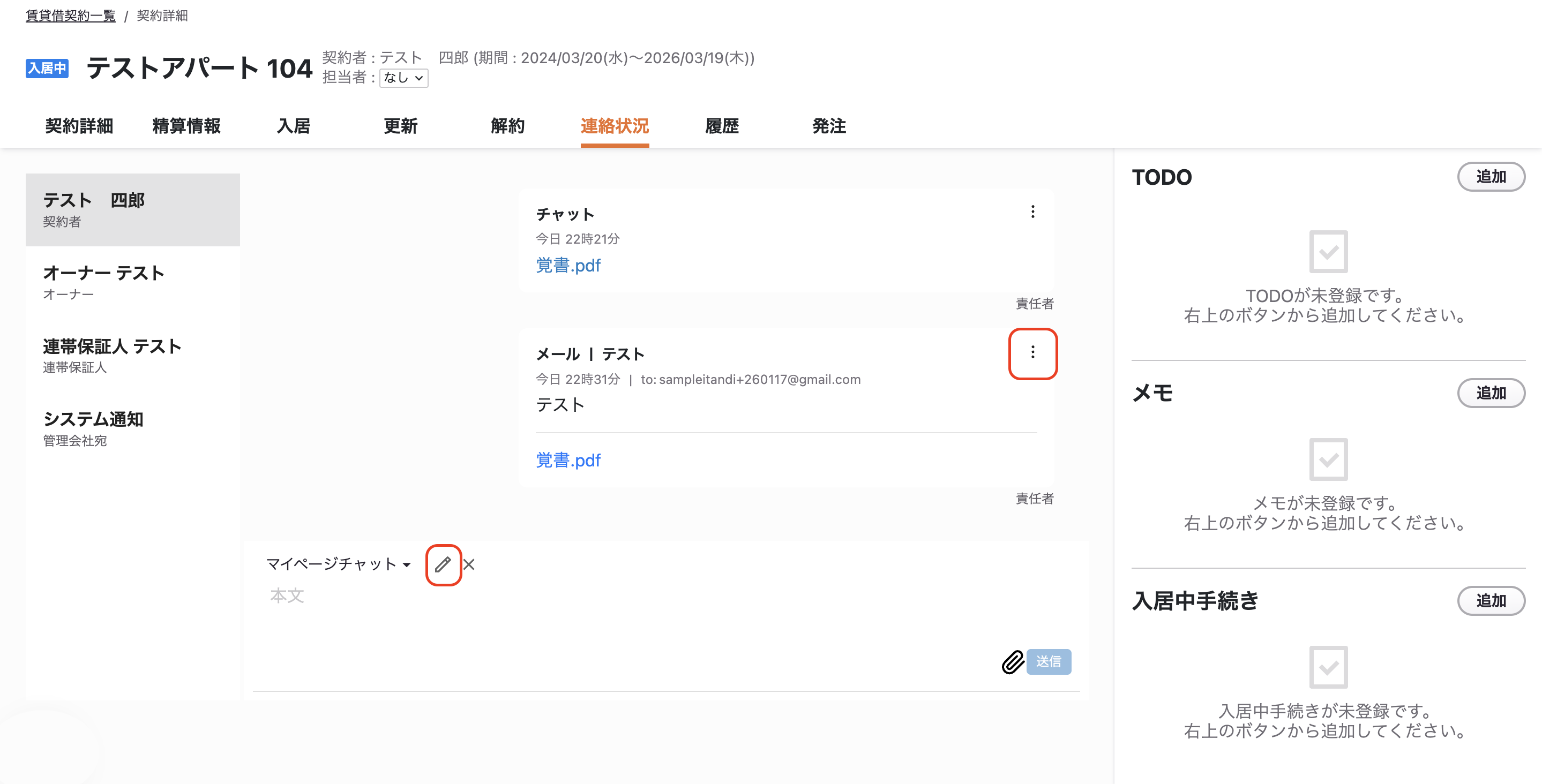Image resolution: width=1542 pixels, height=784 pixels.
Task: Expand the マイページチャット channel dropdown
Action: 339,564
